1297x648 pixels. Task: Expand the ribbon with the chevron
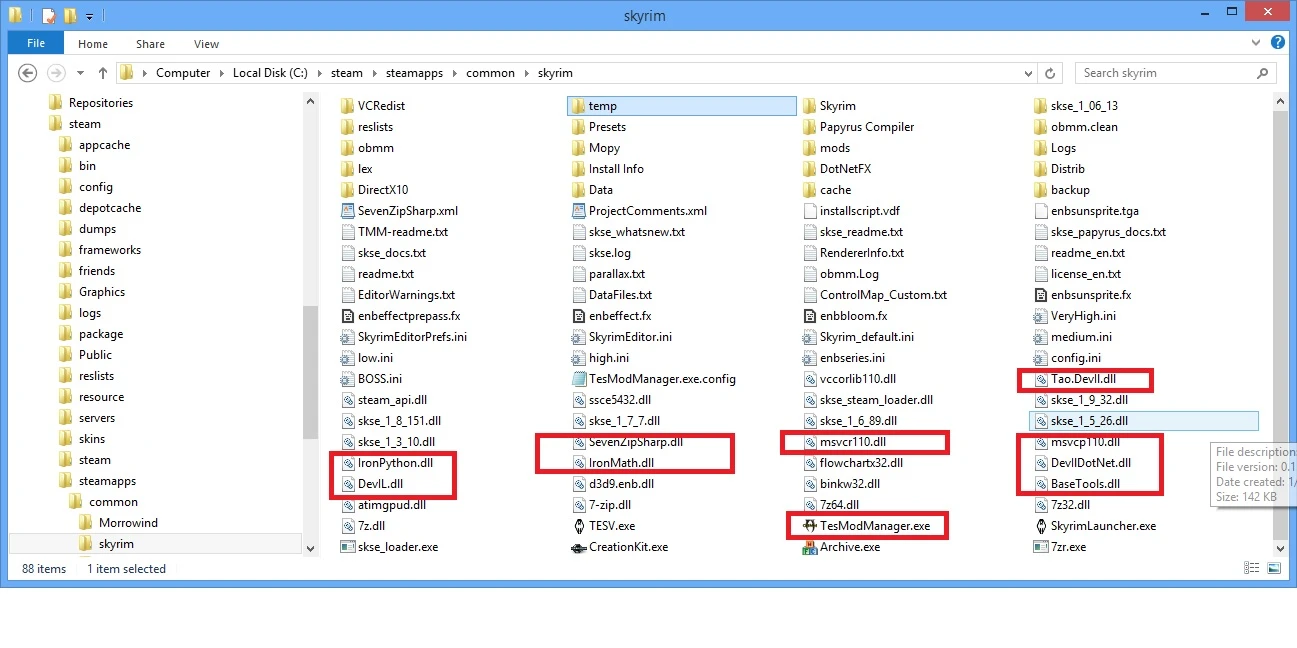(1256, 43)
